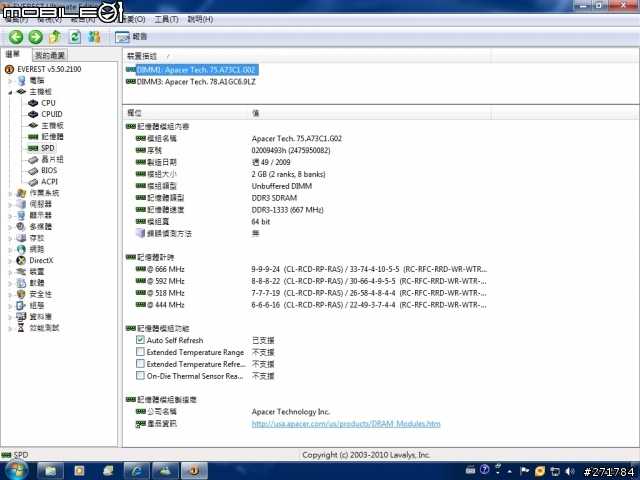The width and height of the screenshot is (640, 480).
Task: Open the users icon in toolbar
Action: click(x=94, y=37)
